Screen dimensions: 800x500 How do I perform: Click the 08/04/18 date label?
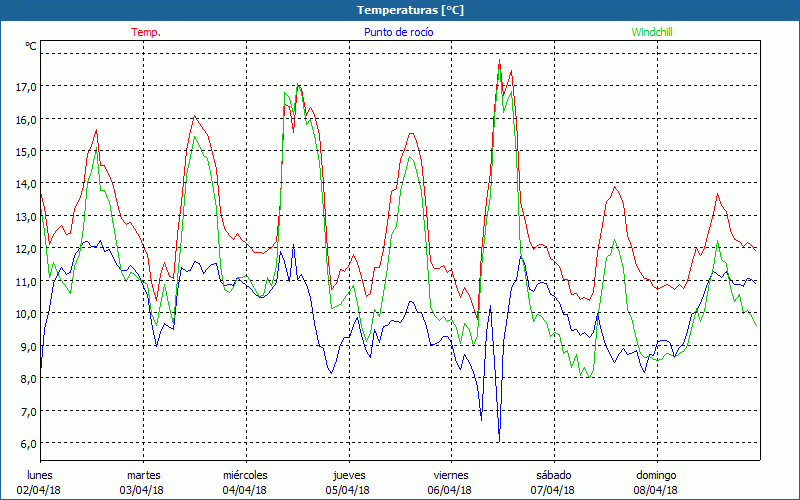[656, 490]
